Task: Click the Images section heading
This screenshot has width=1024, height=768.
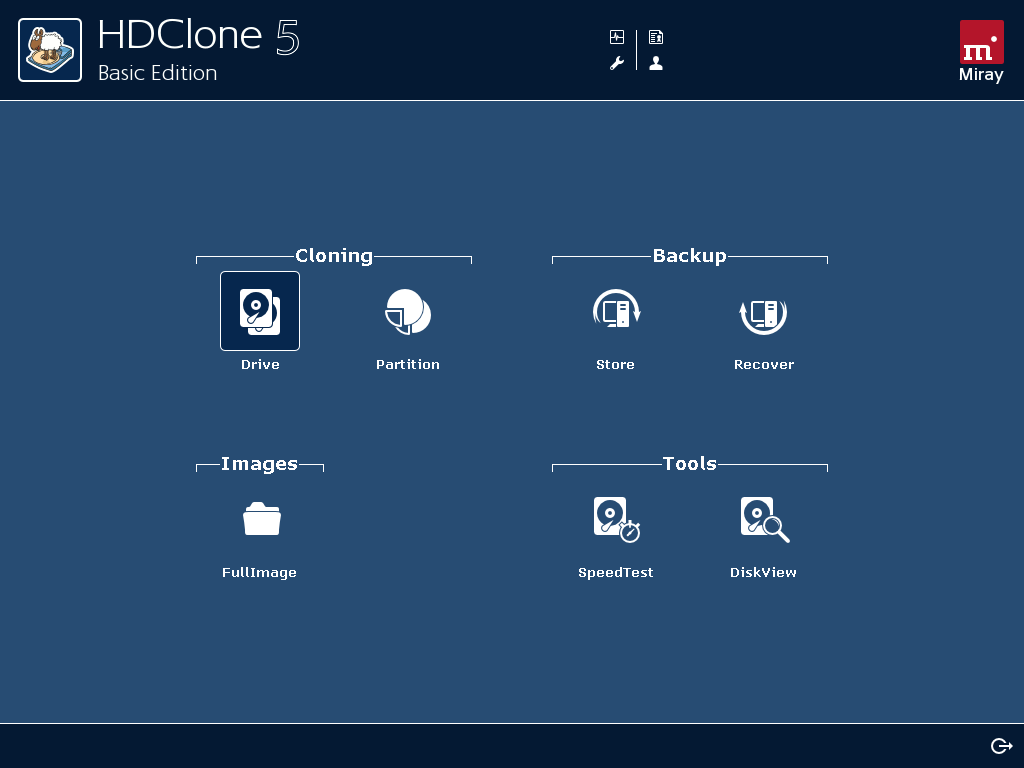Action: click(259, 464)
